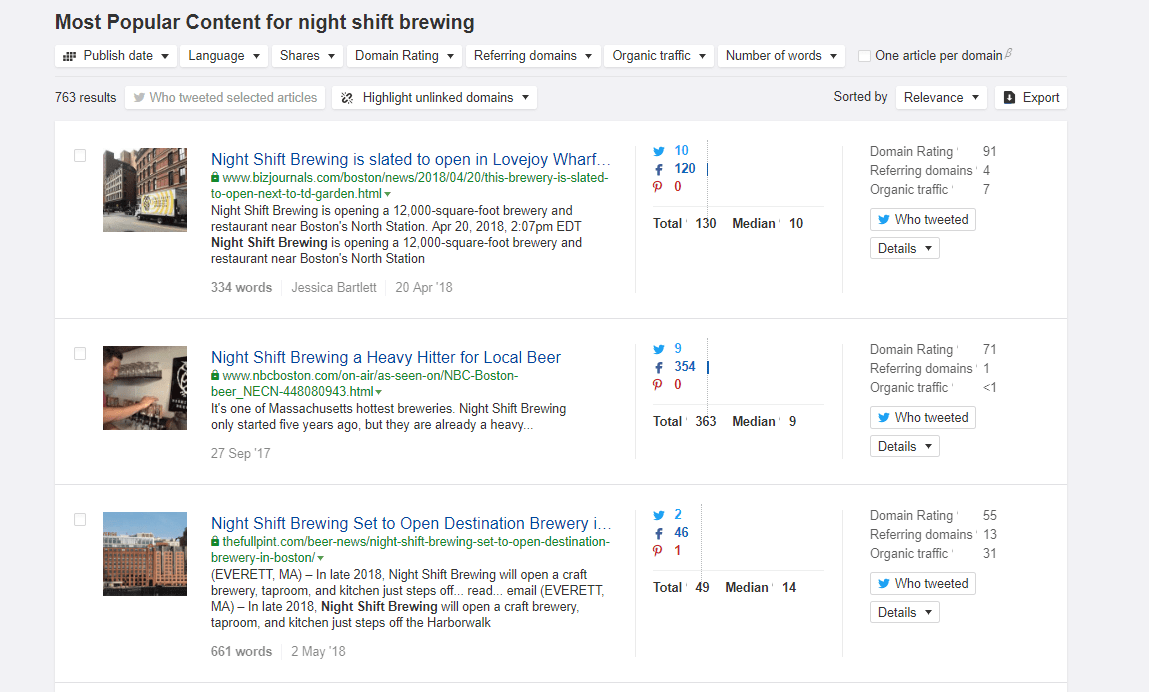Viewport: 1149px width, 692px height.
Task: Click the '661 words' label
Action: [x=241, y=652]
